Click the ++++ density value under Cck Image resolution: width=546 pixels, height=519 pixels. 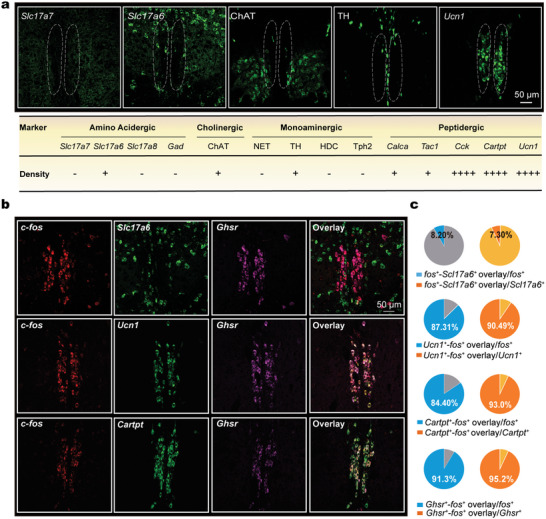click(463, 173)
